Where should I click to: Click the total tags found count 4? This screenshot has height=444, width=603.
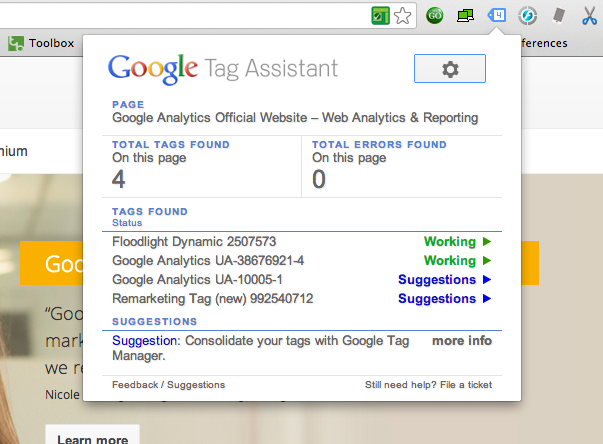point(118,180)
